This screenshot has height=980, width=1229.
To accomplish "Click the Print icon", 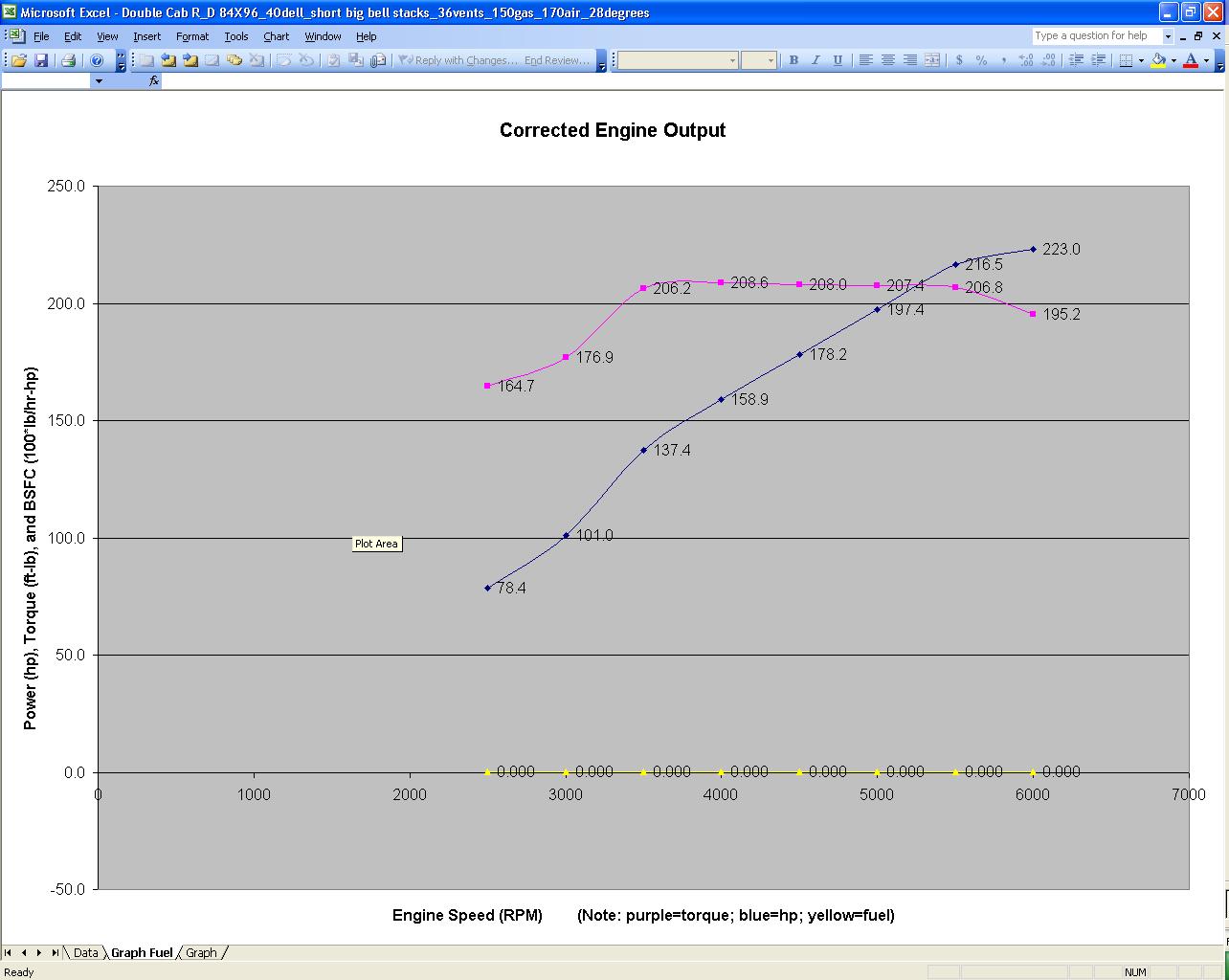I will tap(68, 60).
